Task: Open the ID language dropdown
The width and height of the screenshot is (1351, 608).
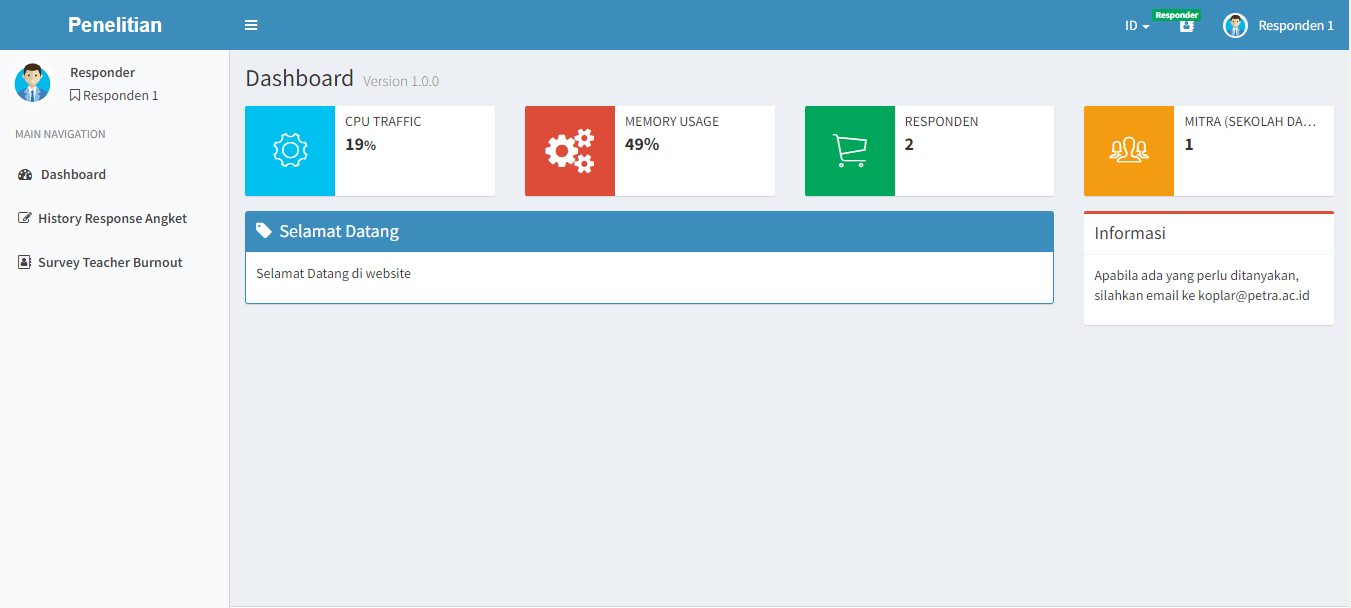Action: 1137,26
